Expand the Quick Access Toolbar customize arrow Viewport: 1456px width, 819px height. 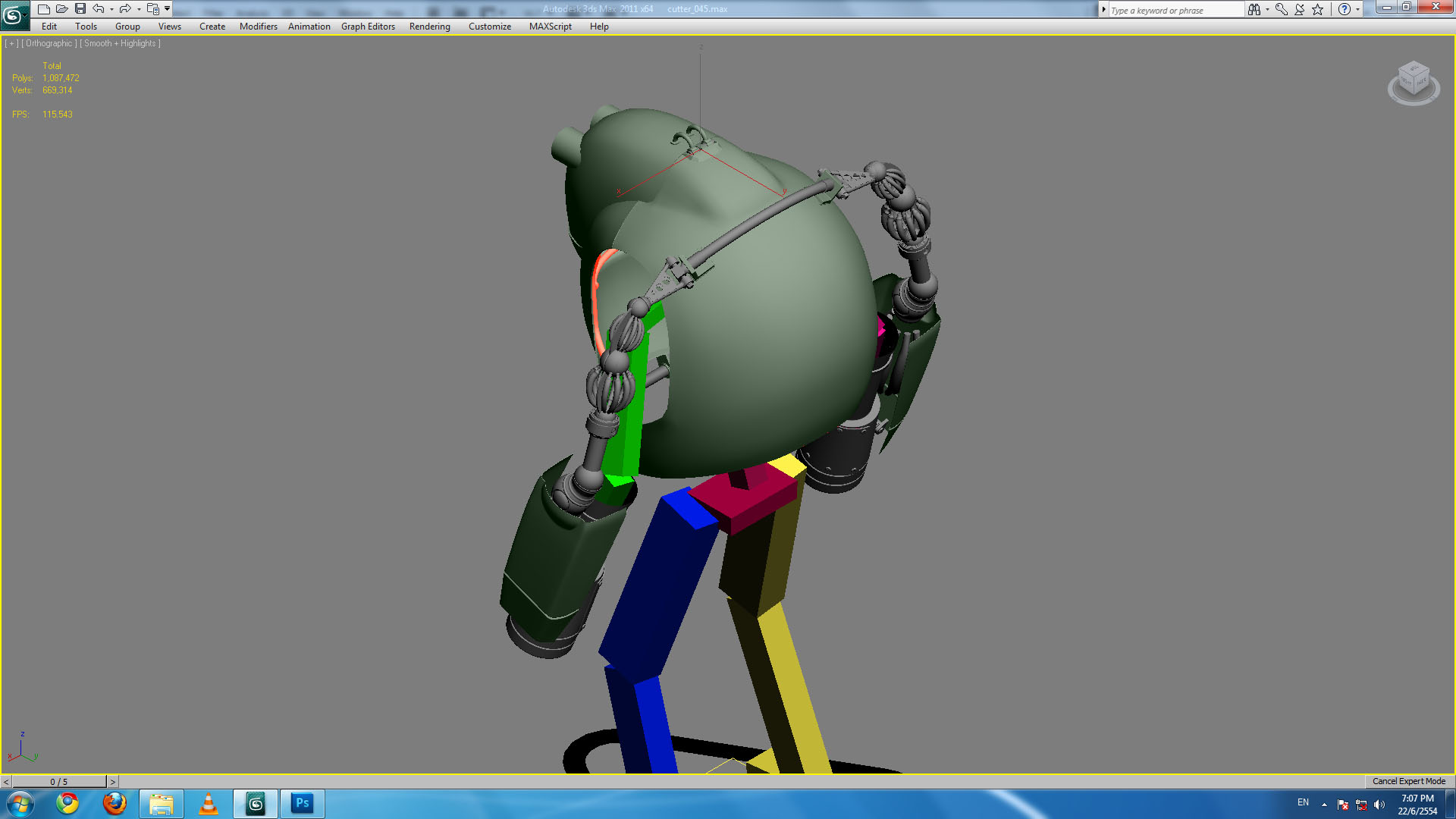click(x=168, y=9)
